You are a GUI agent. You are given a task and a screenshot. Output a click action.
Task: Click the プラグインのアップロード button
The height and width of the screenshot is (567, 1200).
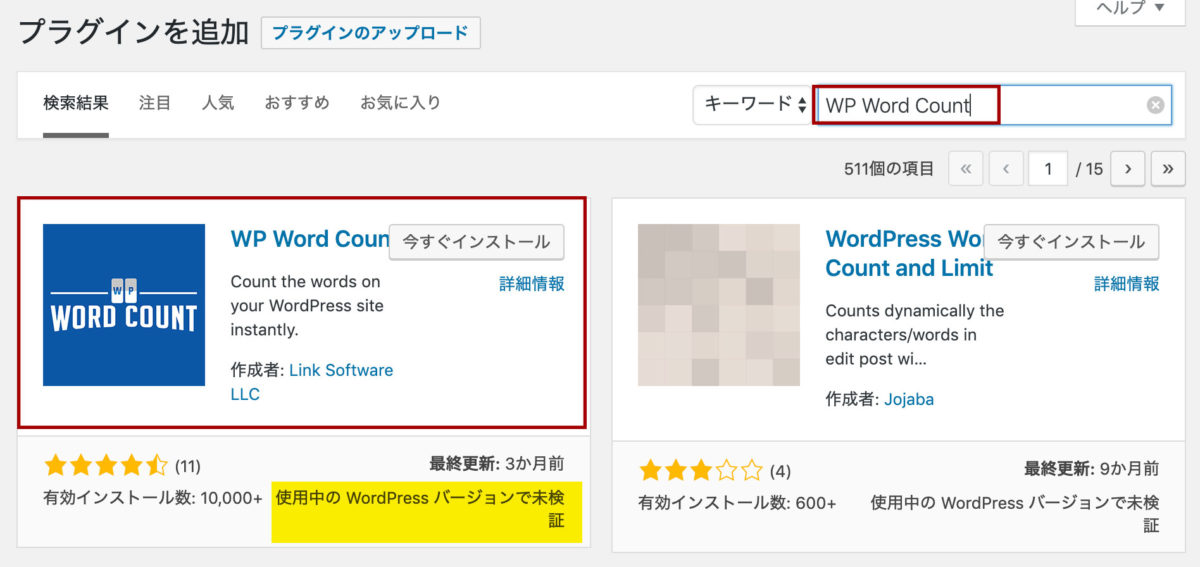(x=370, y=33)
